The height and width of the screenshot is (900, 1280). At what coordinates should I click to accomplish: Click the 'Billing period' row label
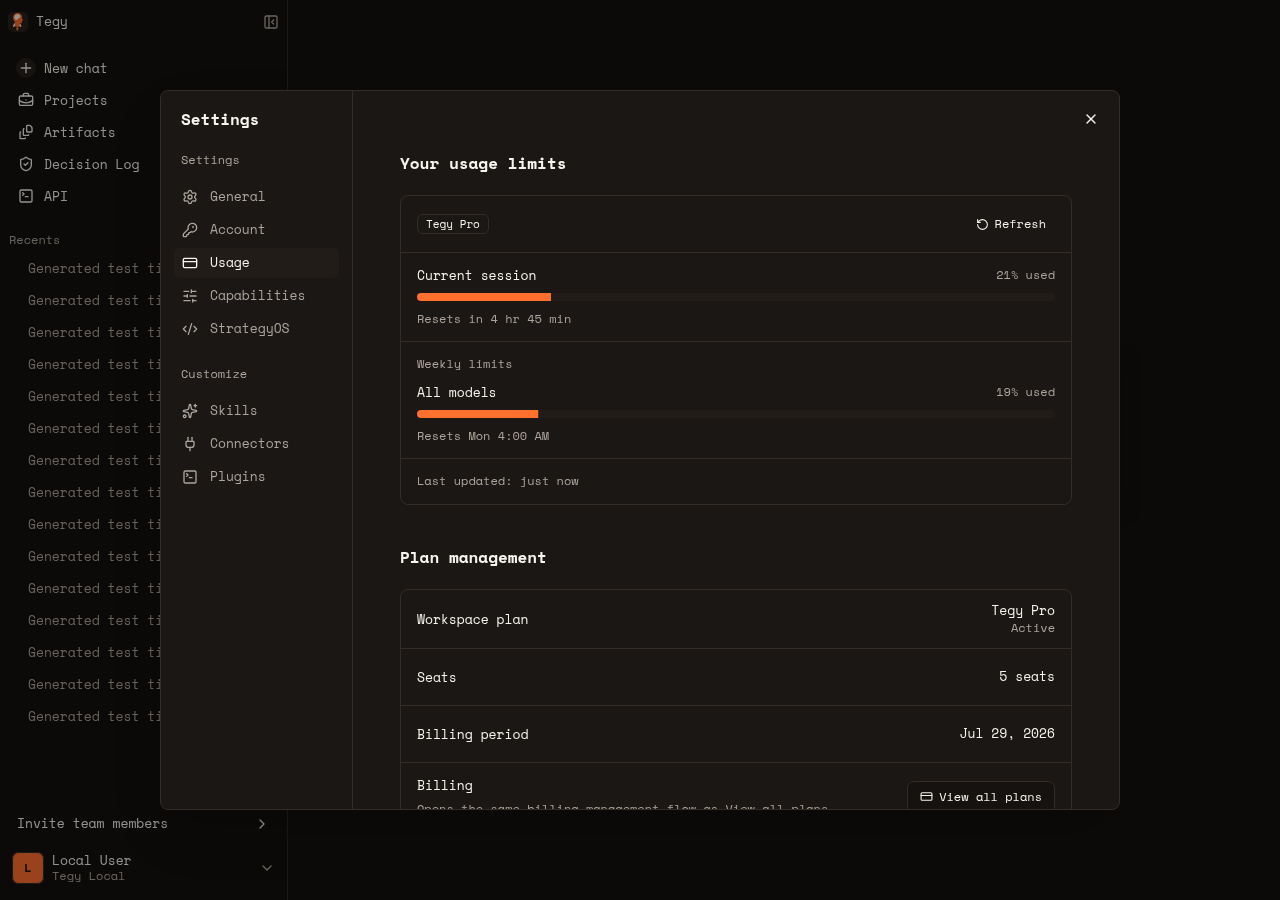pos(472,734)
